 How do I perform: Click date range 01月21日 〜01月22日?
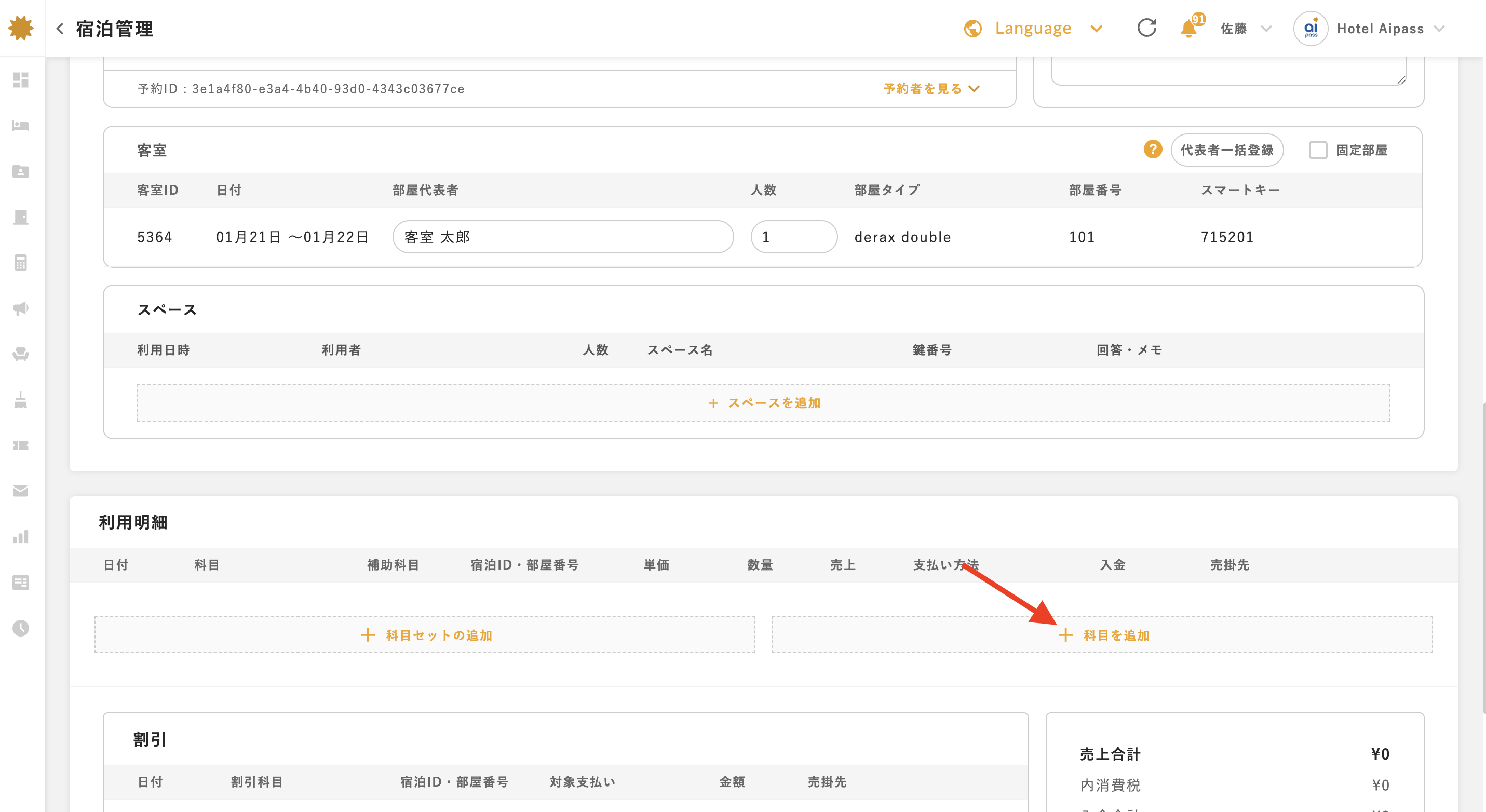click(292, 237)
